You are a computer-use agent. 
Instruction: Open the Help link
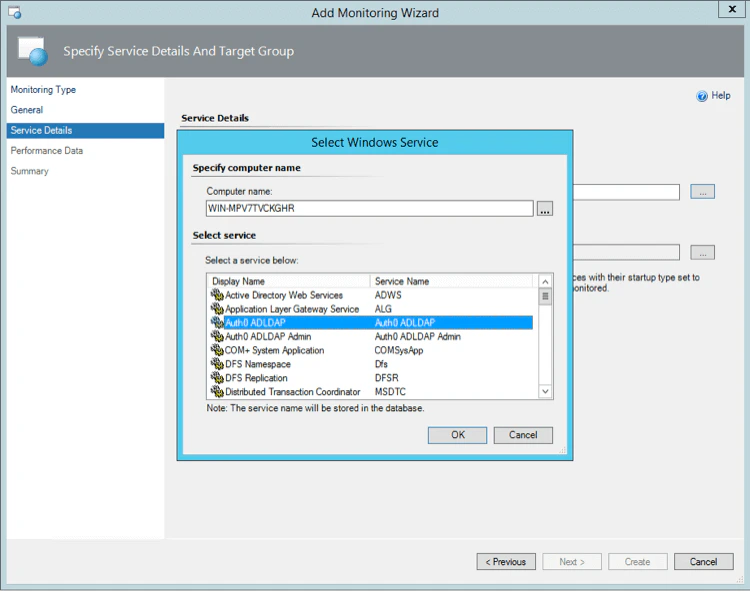(720, 96)
